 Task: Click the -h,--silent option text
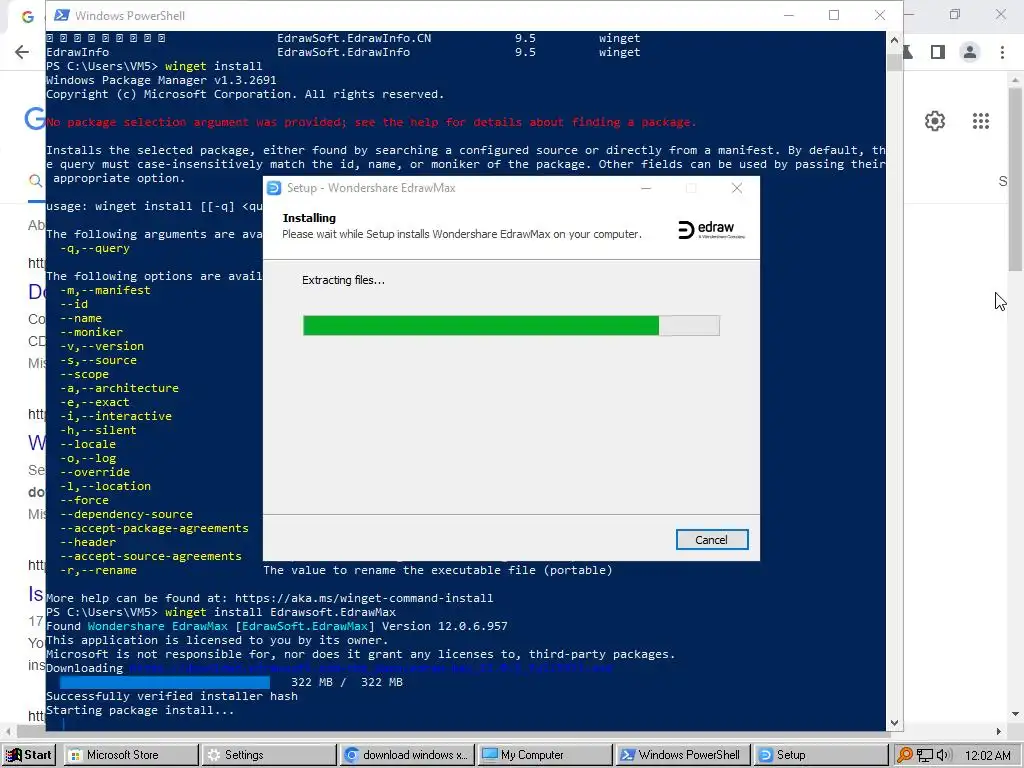[98, 430]
